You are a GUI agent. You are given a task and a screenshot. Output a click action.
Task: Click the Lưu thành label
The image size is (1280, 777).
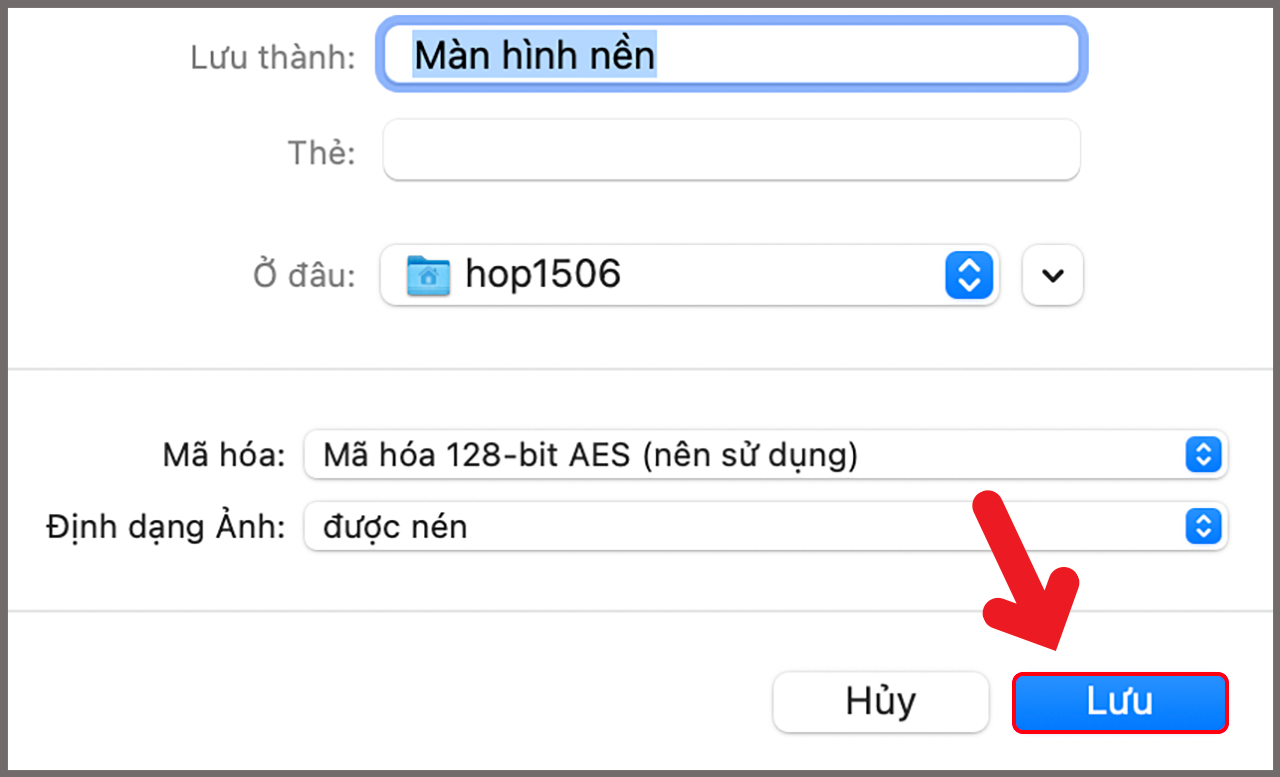(272, 57)
